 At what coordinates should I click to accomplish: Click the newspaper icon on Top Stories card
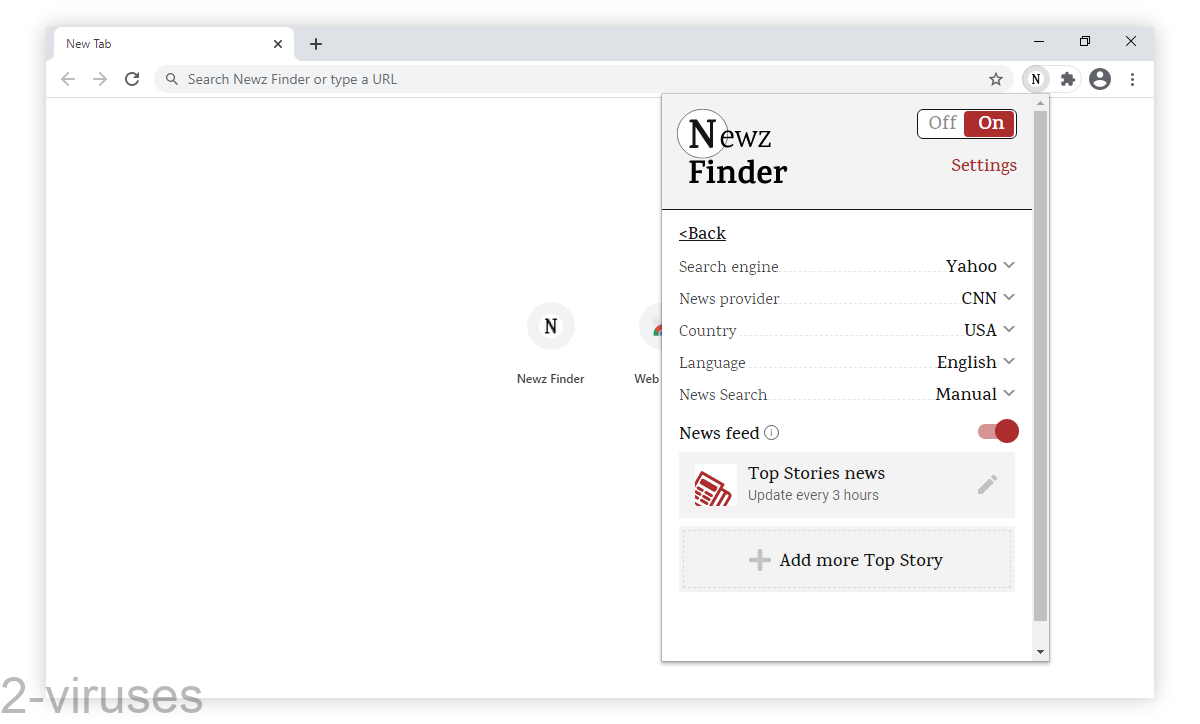coord(714,484)
